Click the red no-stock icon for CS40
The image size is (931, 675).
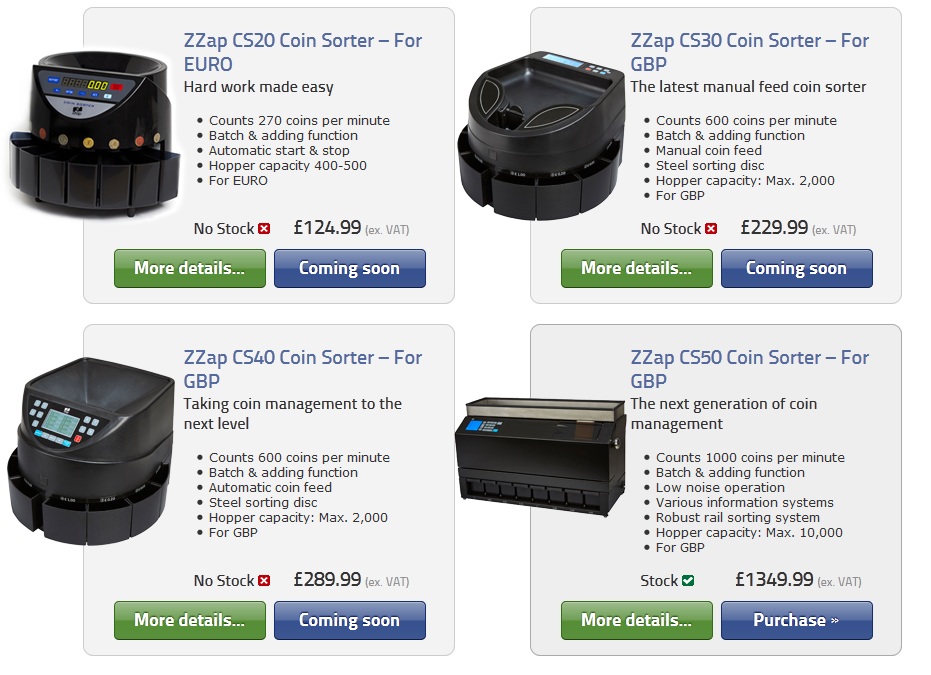[x=264, y=581]
